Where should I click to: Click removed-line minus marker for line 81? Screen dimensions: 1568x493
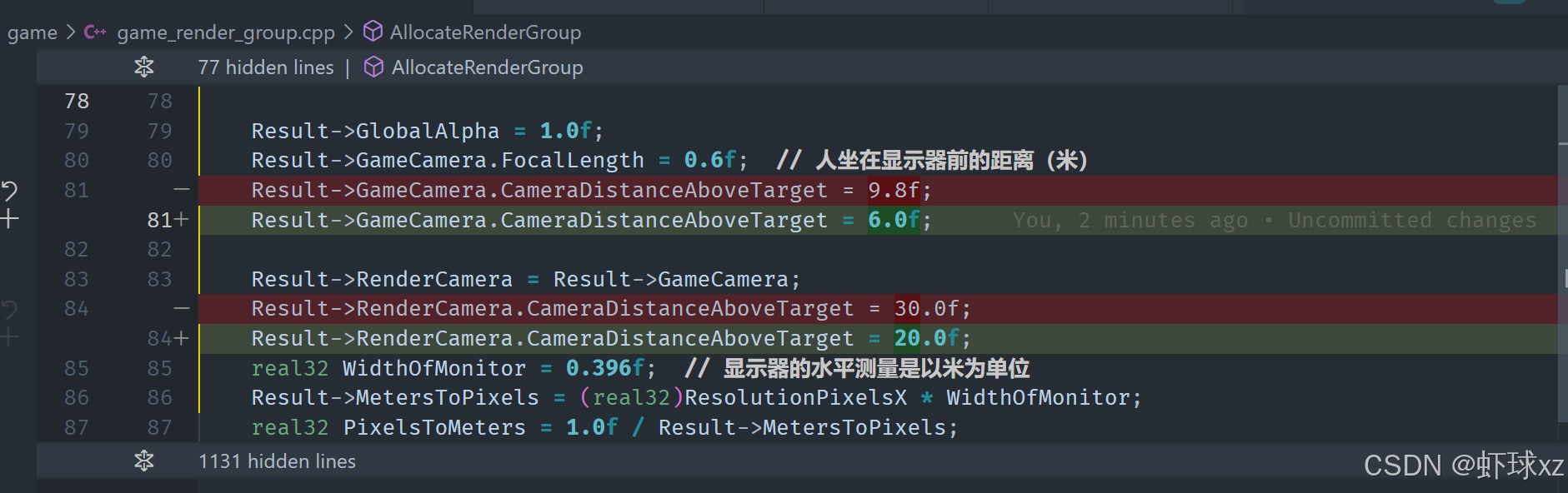181,190
